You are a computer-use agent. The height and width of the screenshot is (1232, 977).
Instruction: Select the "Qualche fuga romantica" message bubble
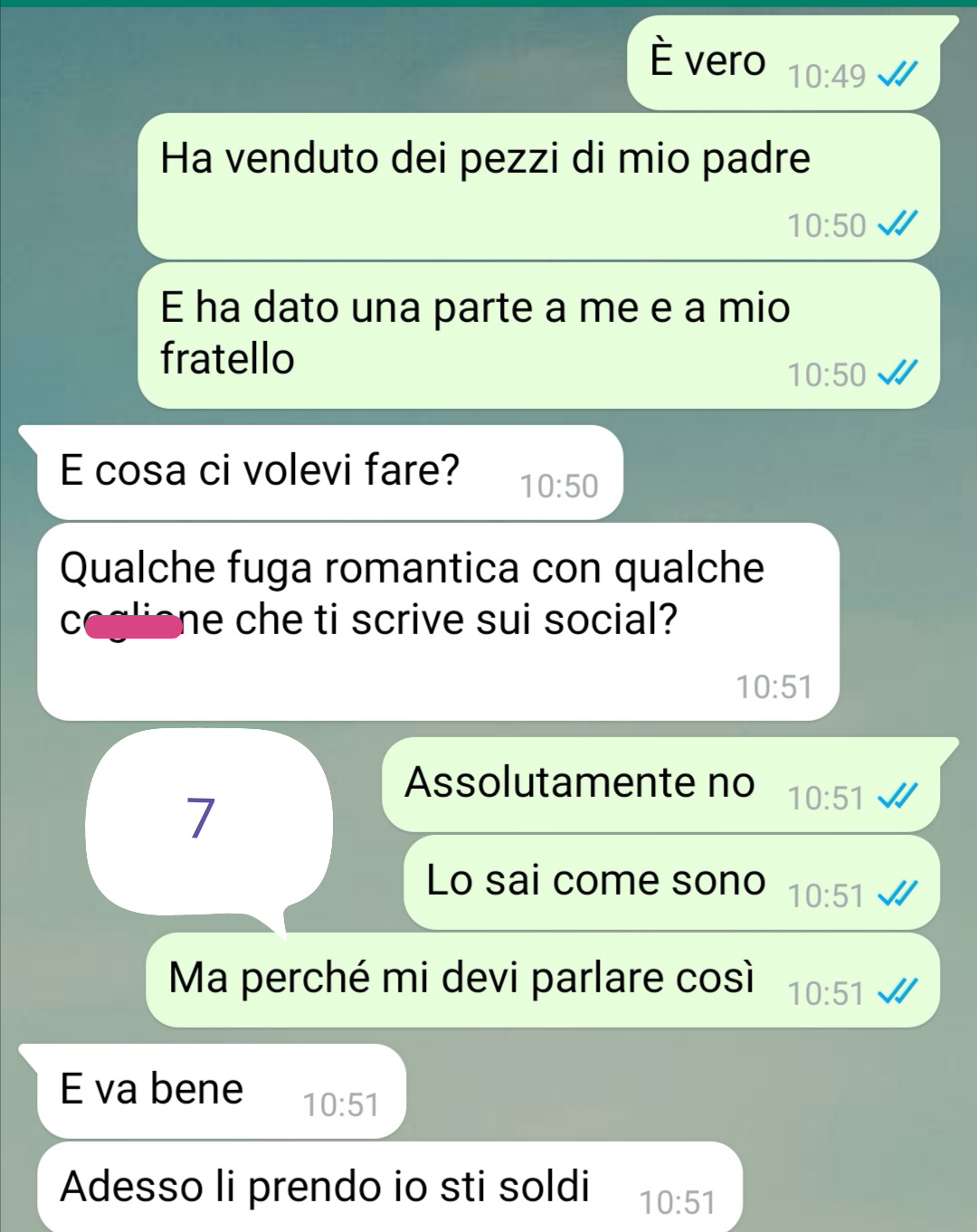tap(438, 622)
